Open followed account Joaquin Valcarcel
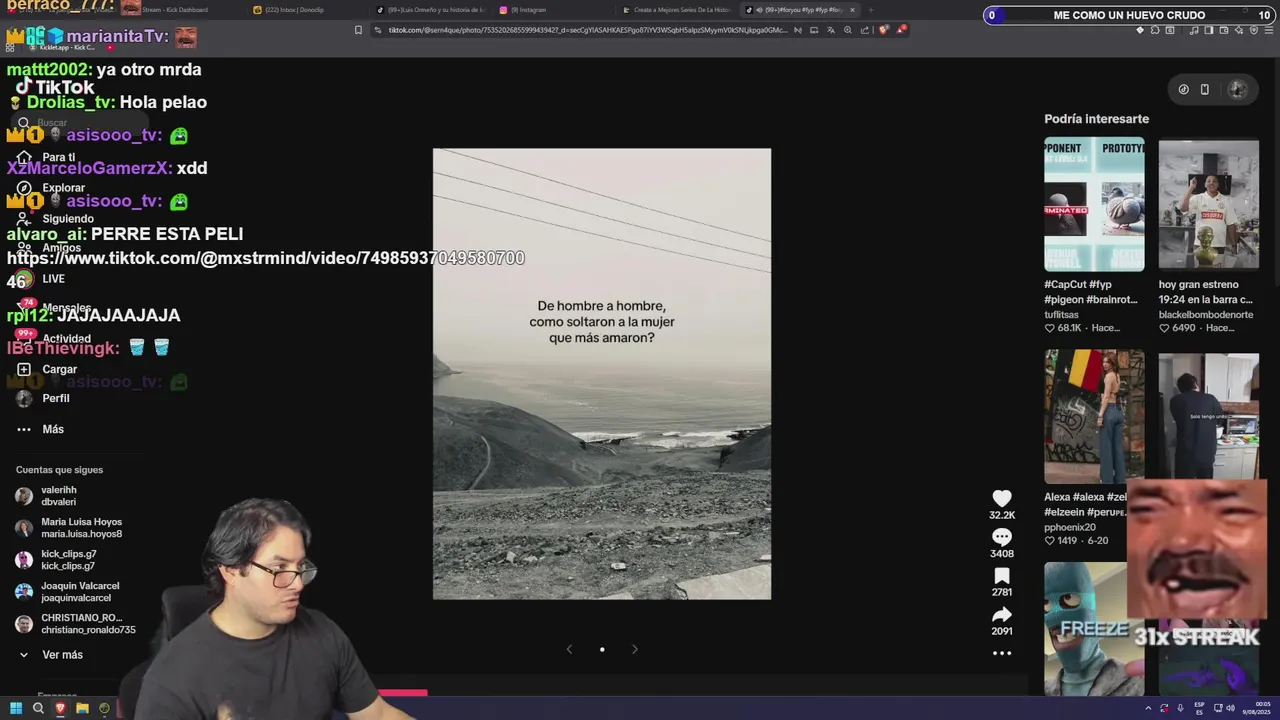The width and height of the screenshot is (1280, 720). [x=66, y=592]
